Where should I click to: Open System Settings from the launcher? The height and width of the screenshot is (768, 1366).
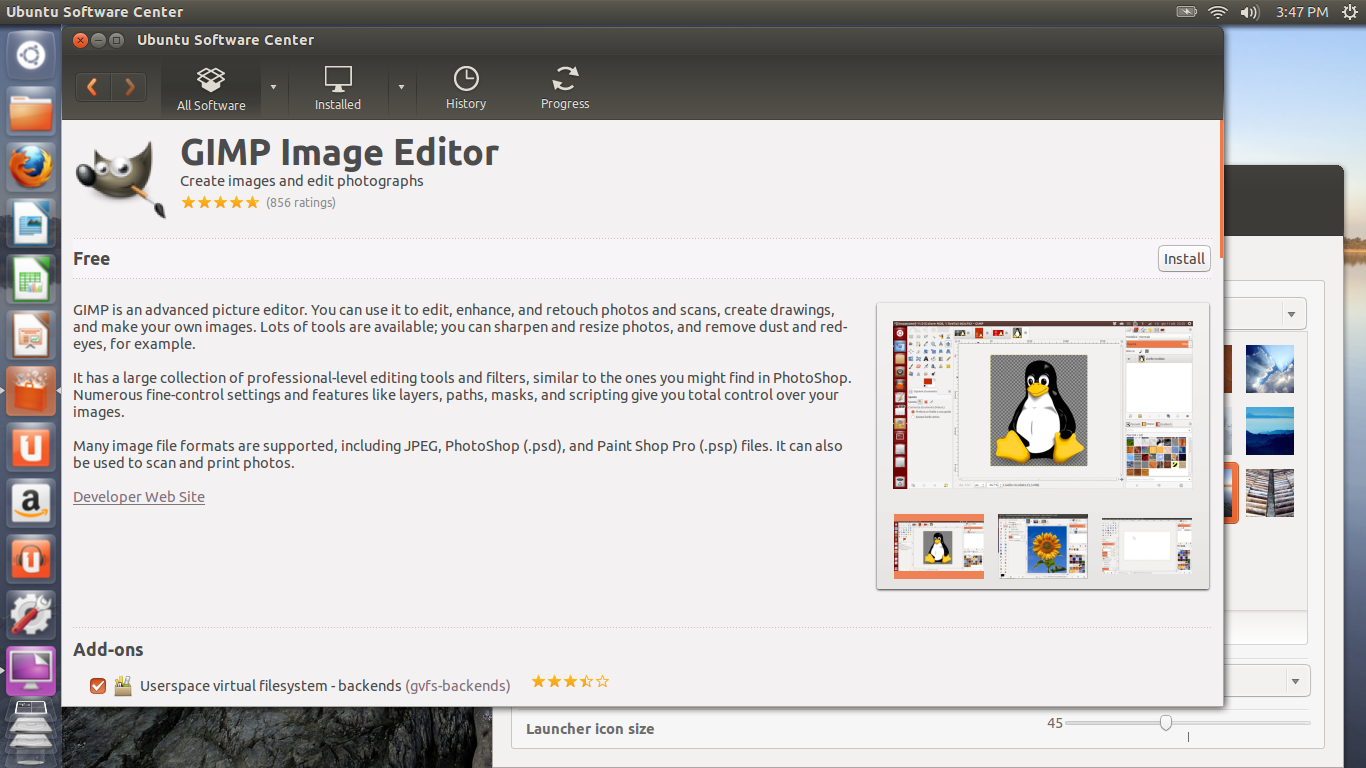click(31, 615)
